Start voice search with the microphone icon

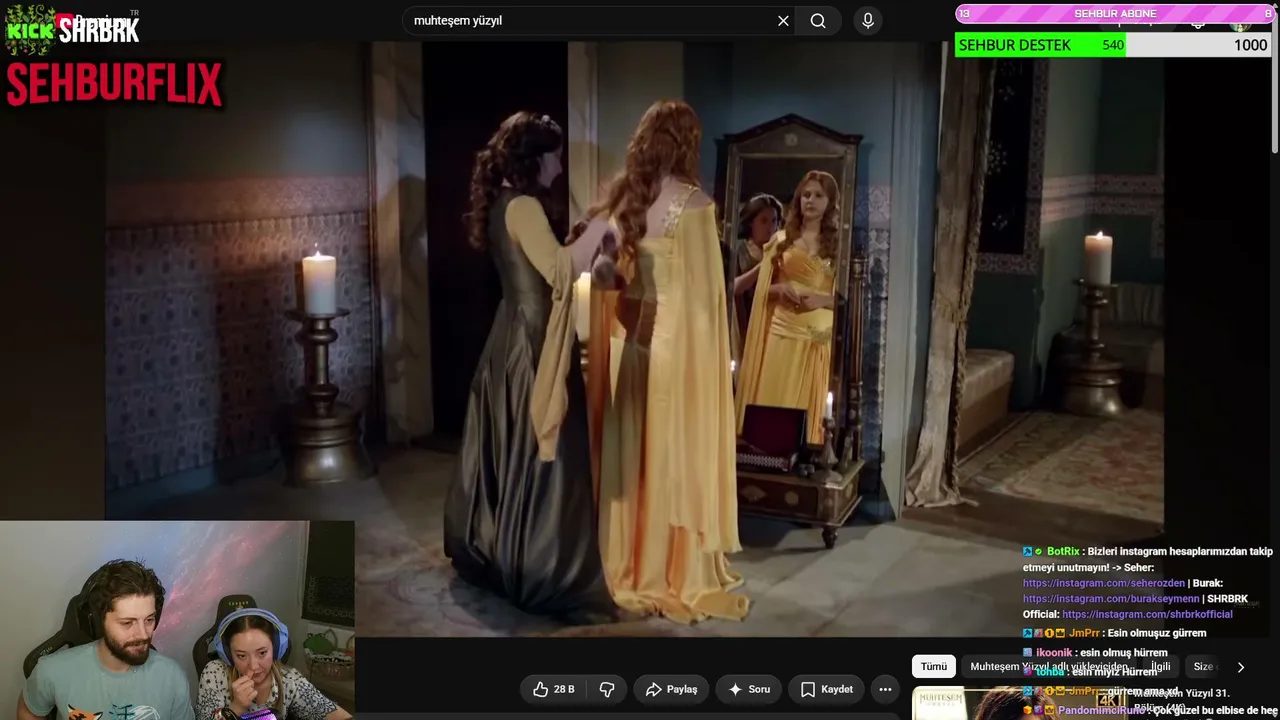tap(868, 21)
